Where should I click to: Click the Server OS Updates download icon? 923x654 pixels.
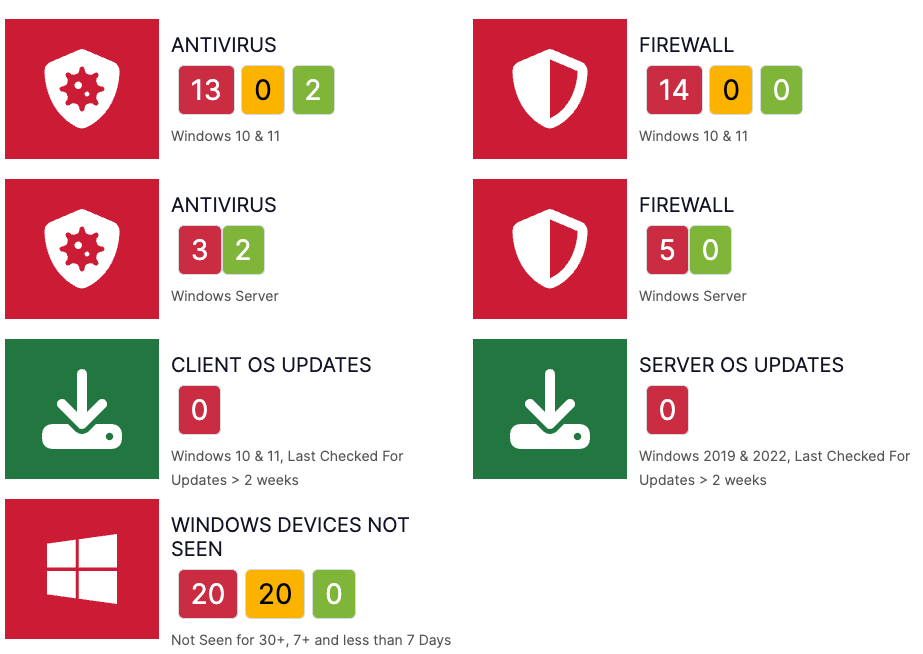coord(550,409)
